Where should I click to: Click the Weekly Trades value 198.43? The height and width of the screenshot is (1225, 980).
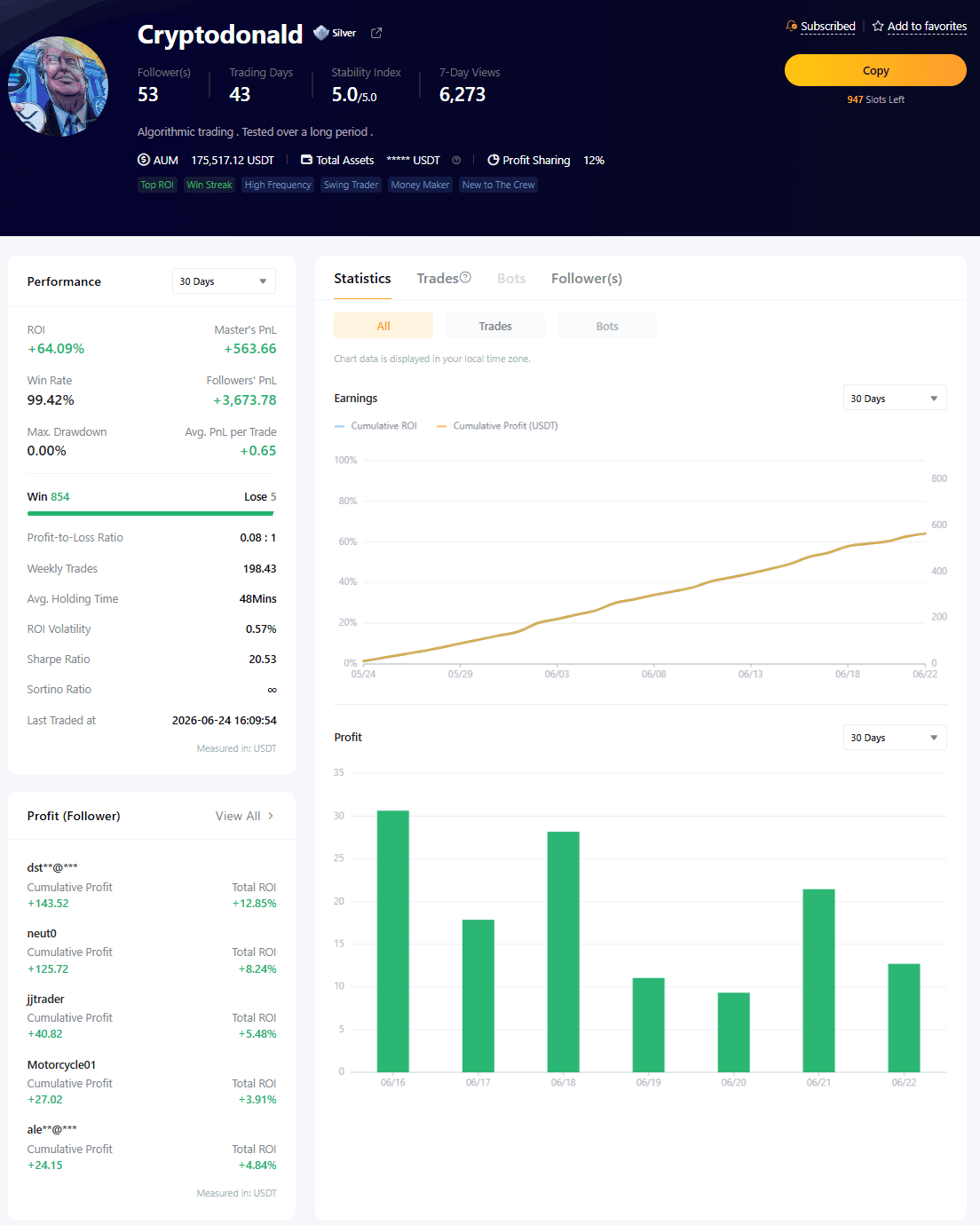(x=260, y=569)
